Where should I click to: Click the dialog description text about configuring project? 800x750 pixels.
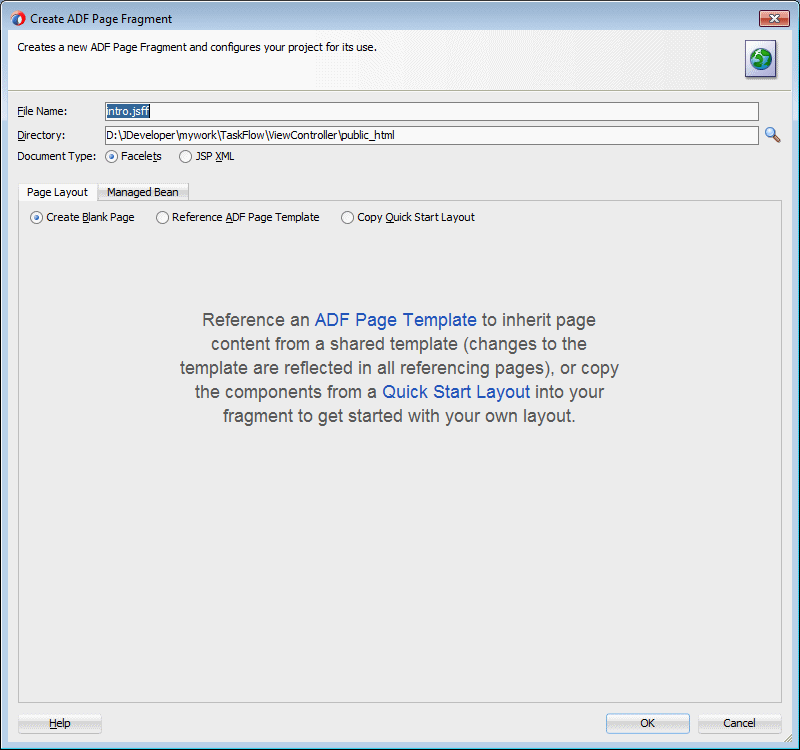coord(197,47)
